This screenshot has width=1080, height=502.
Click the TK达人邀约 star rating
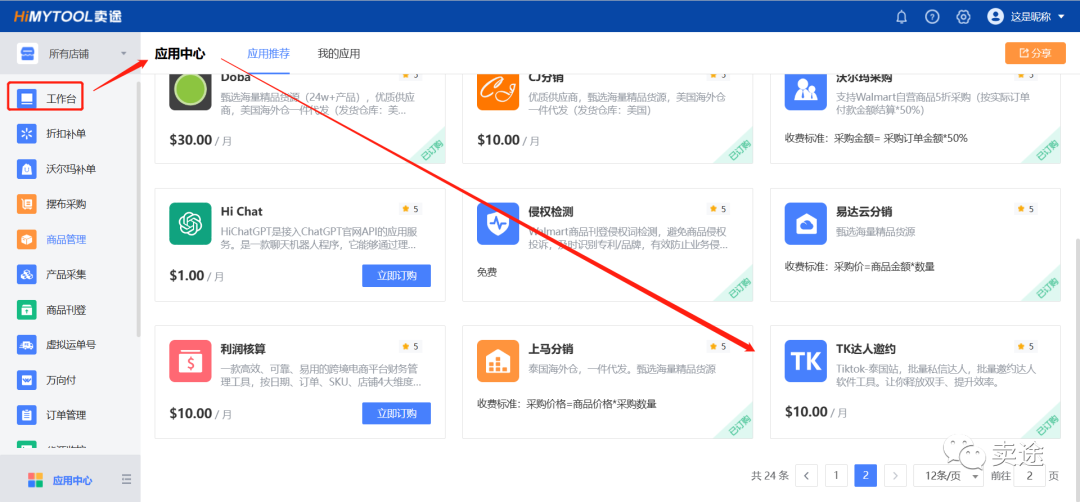[1026, 346]
